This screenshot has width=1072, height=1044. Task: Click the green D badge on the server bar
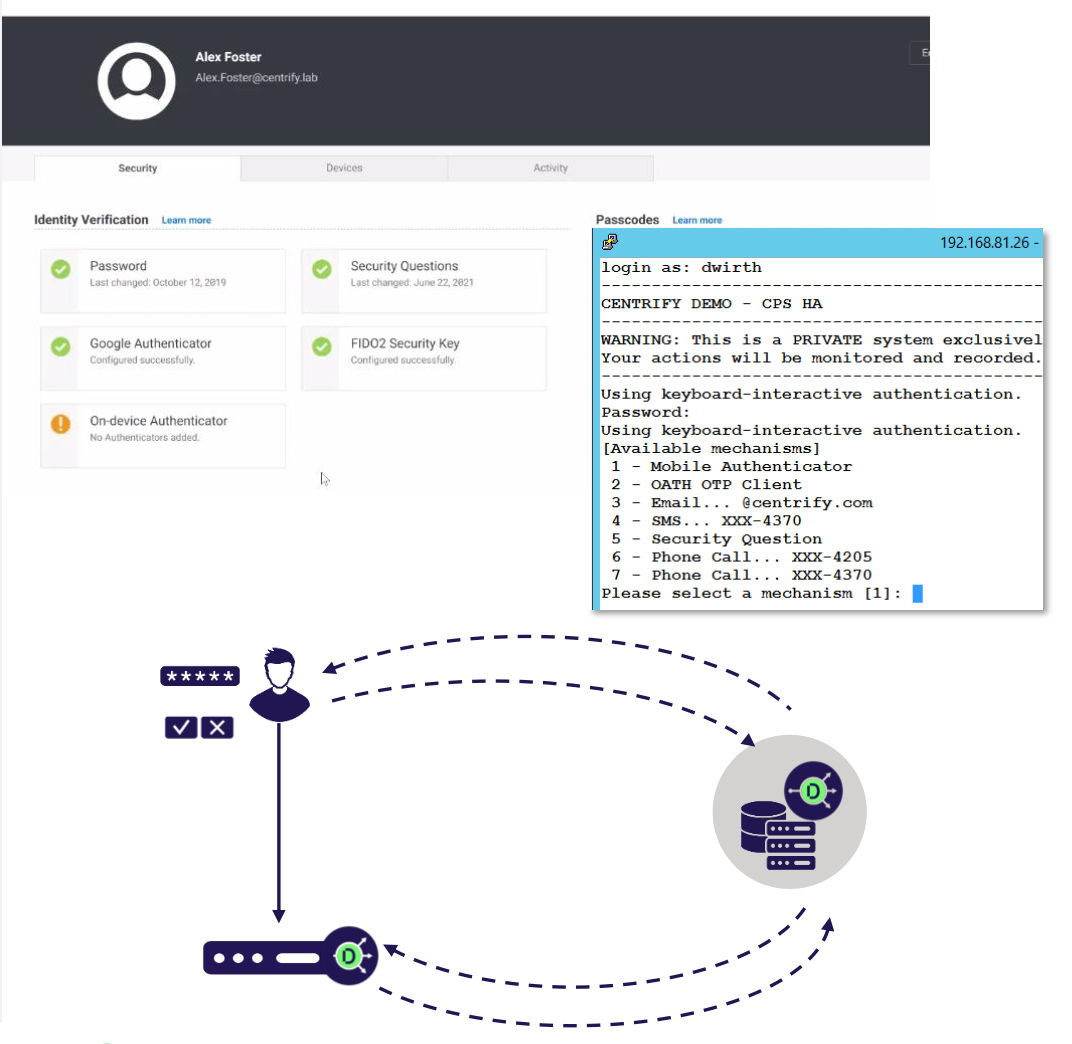coord(348,956)
